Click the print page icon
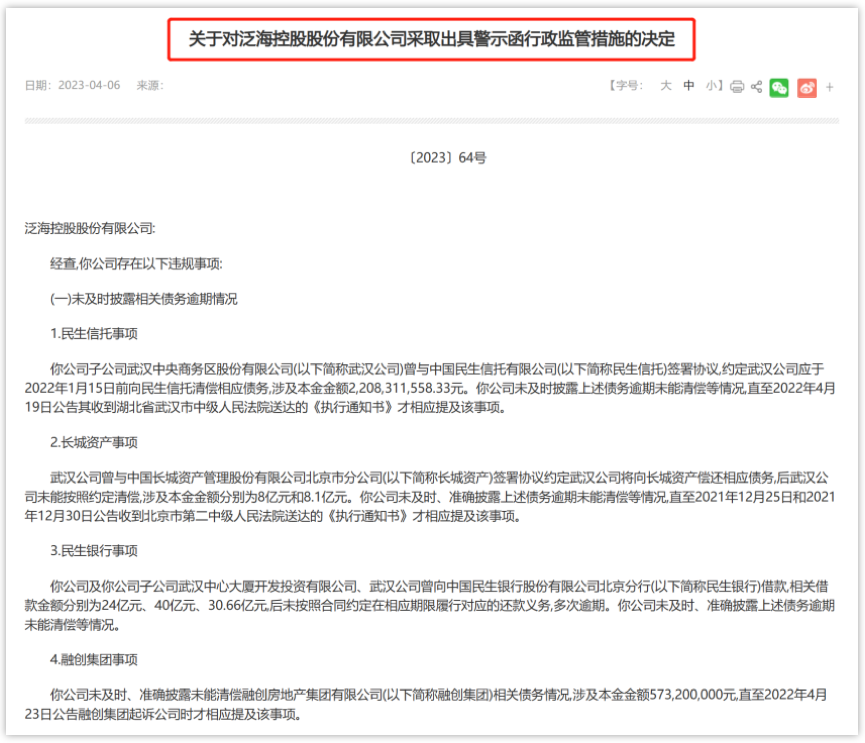Image resolution: width=865 pixels, height=743 pixels. tap(736, 87)
